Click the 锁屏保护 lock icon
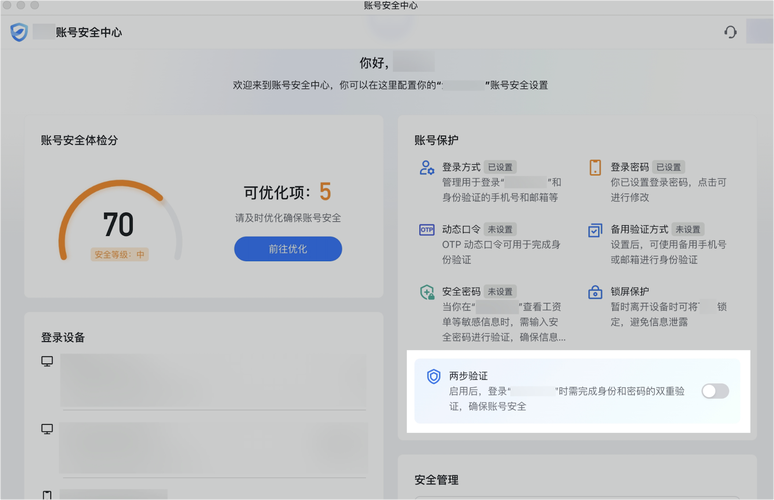This screenshot has width=774, height=500. tap(595, 292)
